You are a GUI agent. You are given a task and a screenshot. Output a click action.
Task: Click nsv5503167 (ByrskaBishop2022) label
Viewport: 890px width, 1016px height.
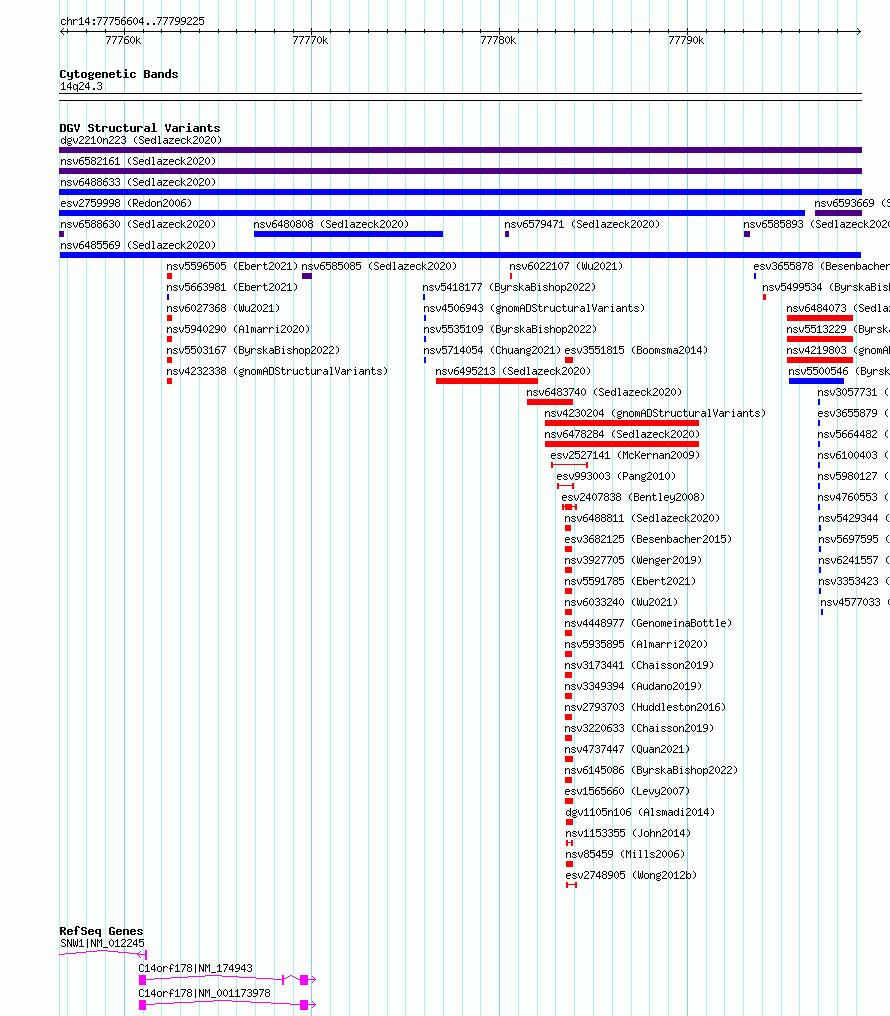[x=253, y=351]
